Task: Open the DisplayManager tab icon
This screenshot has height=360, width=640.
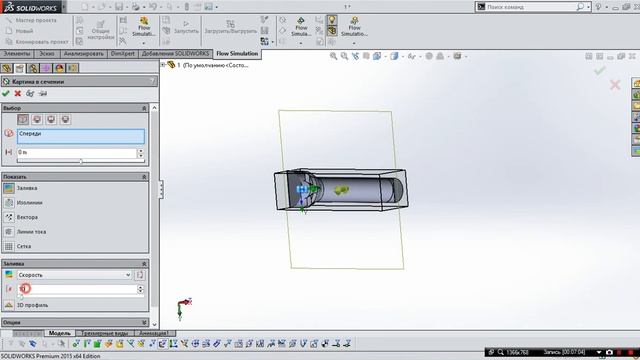Action: click(60, 68)
